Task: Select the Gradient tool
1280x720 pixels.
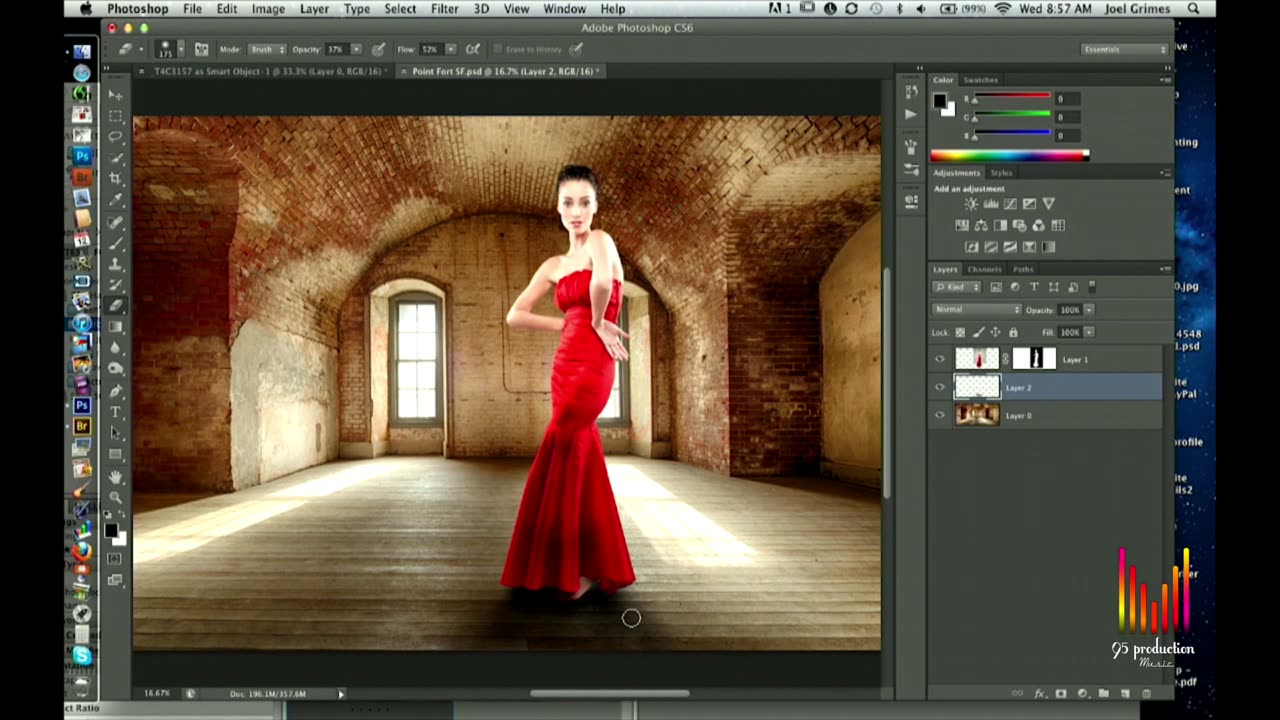Action: pos(116,327)
